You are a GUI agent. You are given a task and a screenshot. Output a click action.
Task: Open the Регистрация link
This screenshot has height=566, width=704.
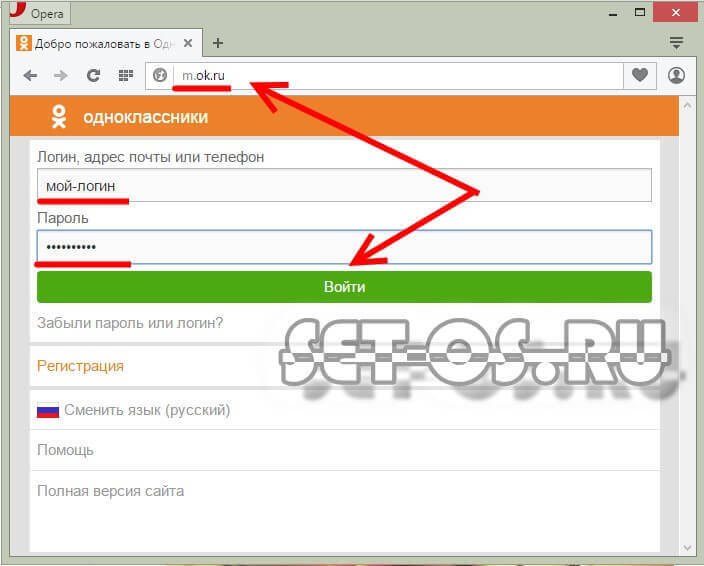click(80, 366)
